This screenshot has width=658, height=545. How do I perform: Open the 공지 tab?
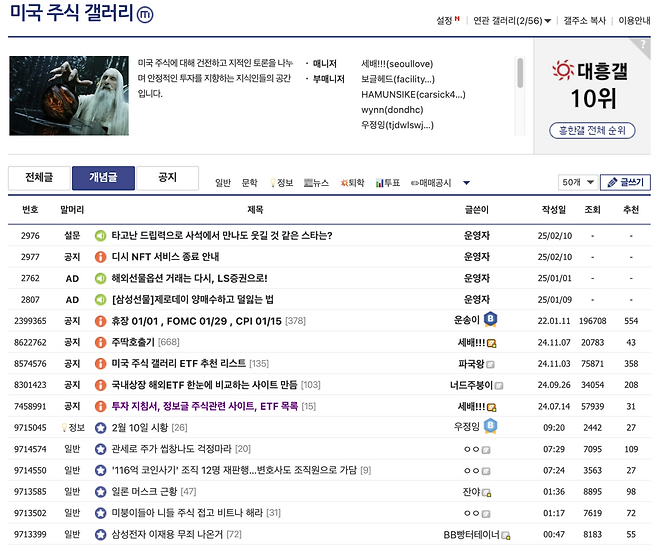tap(167, 178)
